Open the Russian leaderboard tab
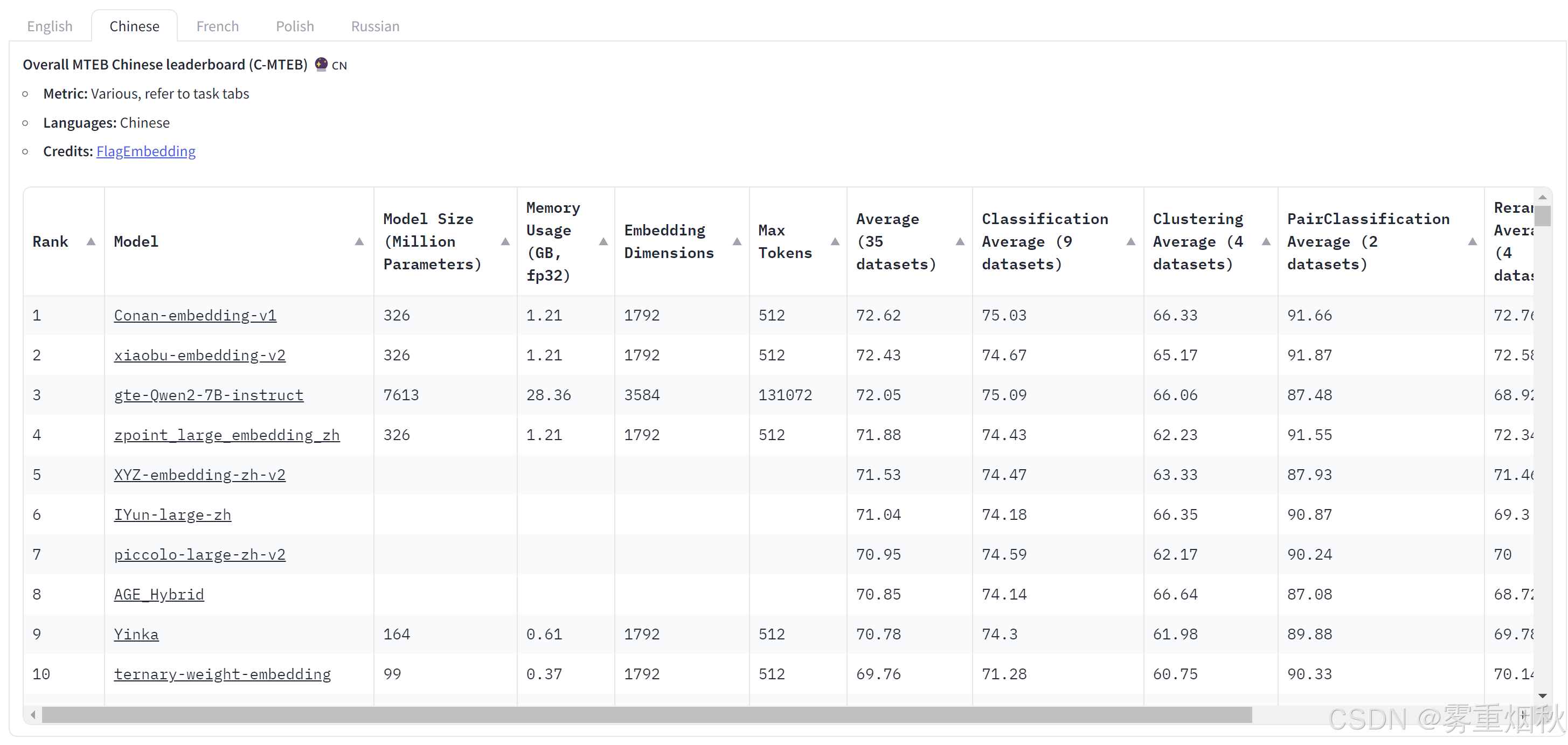The image size is (1568, 745). [x=375, y=26]
